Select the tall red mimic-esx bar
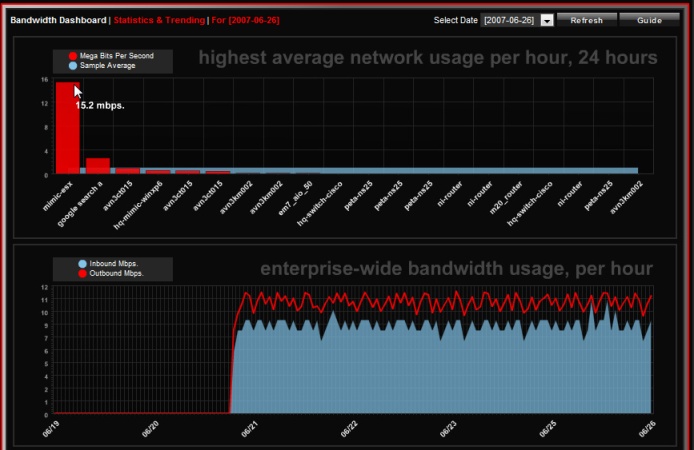The height and width of the screenshot is (450, 694). [68, 128]
